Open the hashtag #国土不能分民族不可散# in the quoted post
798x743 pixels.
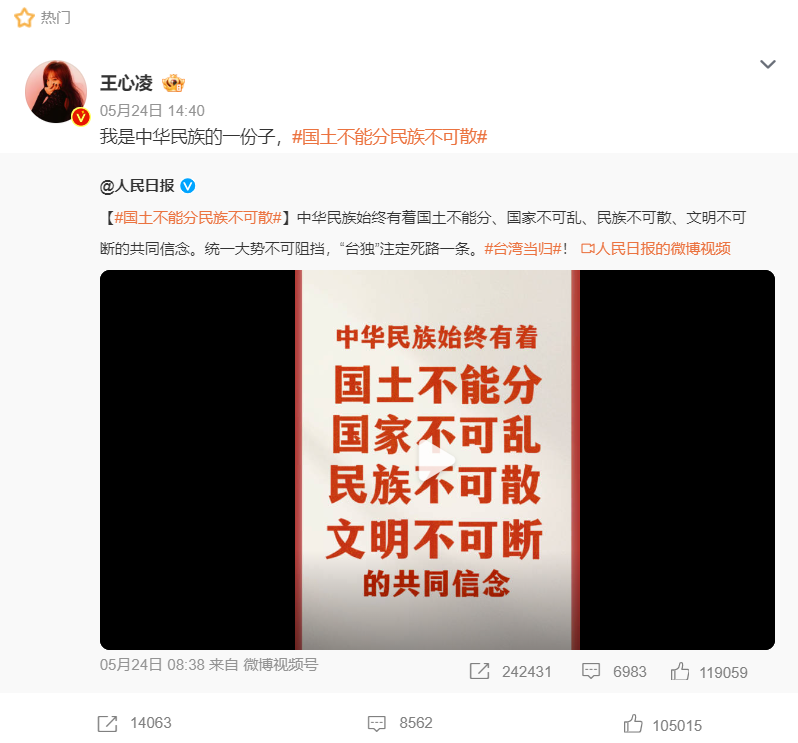click(198, 218)
